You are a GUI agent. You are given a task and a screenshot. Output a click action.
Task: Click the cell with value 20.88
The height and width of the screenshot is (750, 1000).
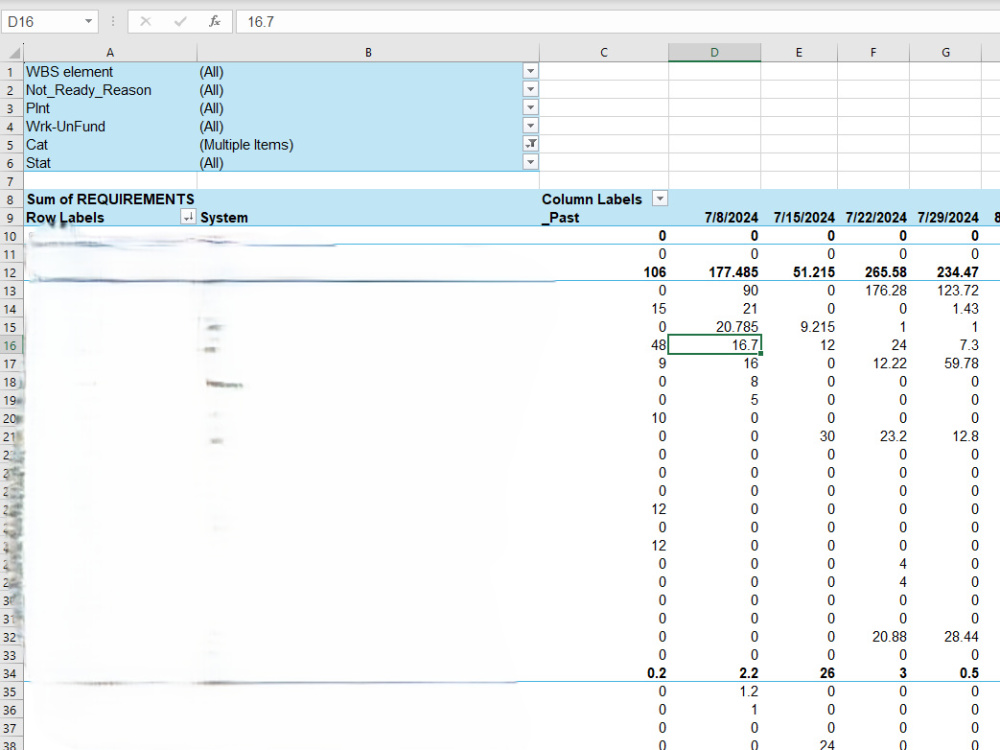(x=873, y=636)
